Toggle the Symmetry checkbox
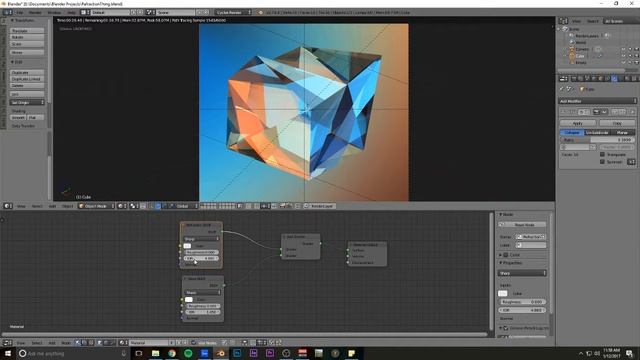The width and height of the screenshot is (640, 360). [x=602, y=162]
